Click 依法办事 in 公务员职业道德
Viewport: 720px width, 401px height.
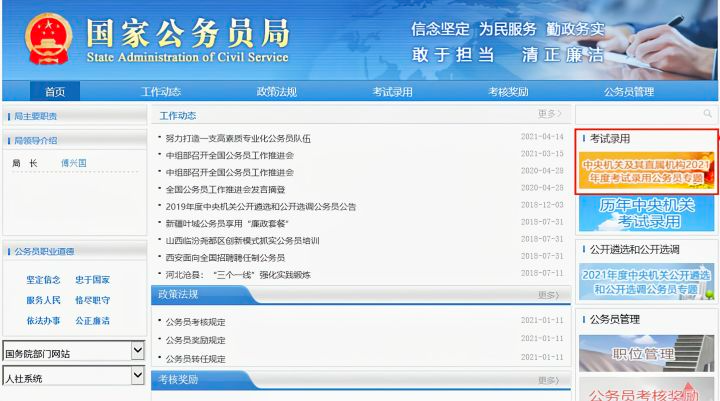pos(43,321)
